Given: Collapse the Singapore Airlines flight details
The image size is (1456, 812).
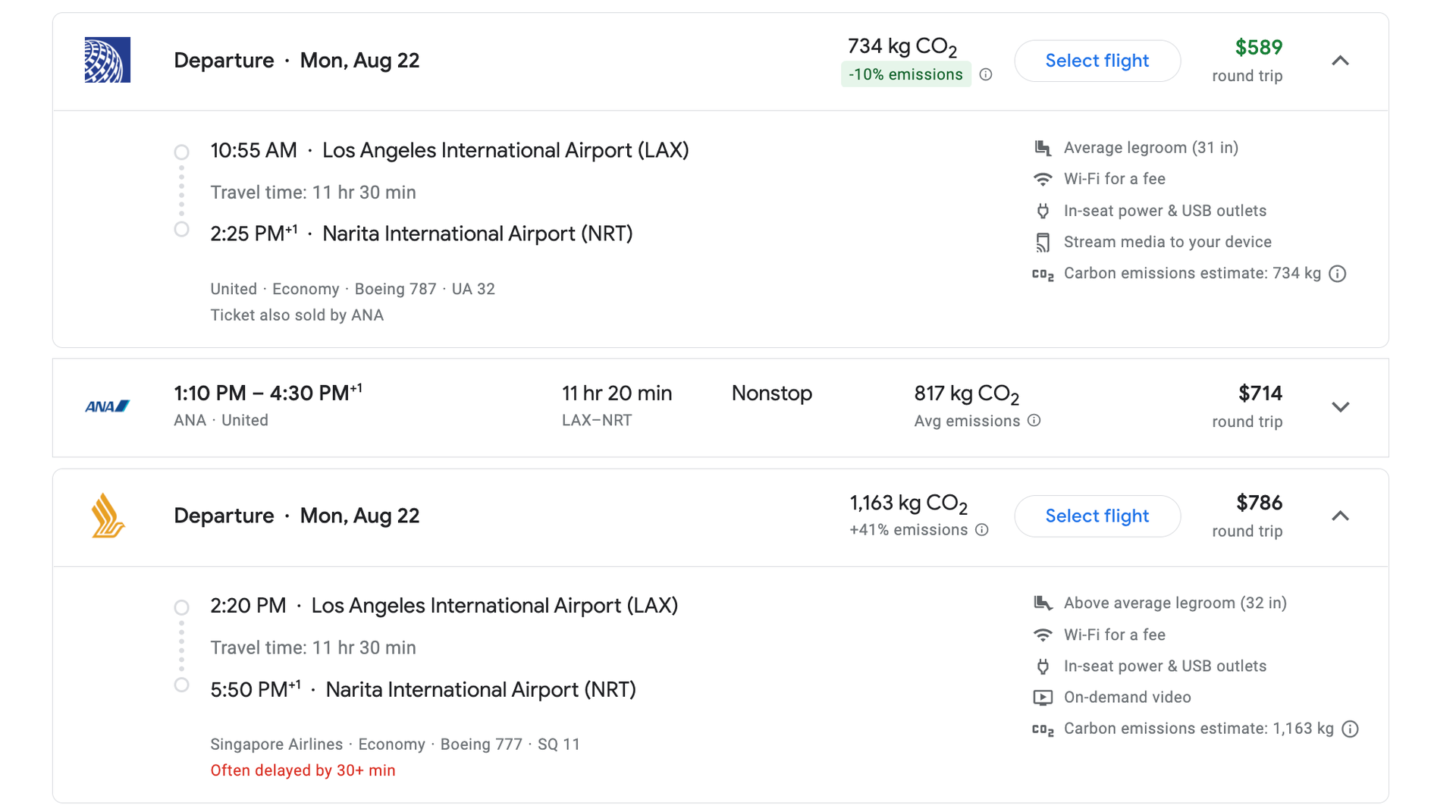Looking at the screenshot, I should point(1341,516).
